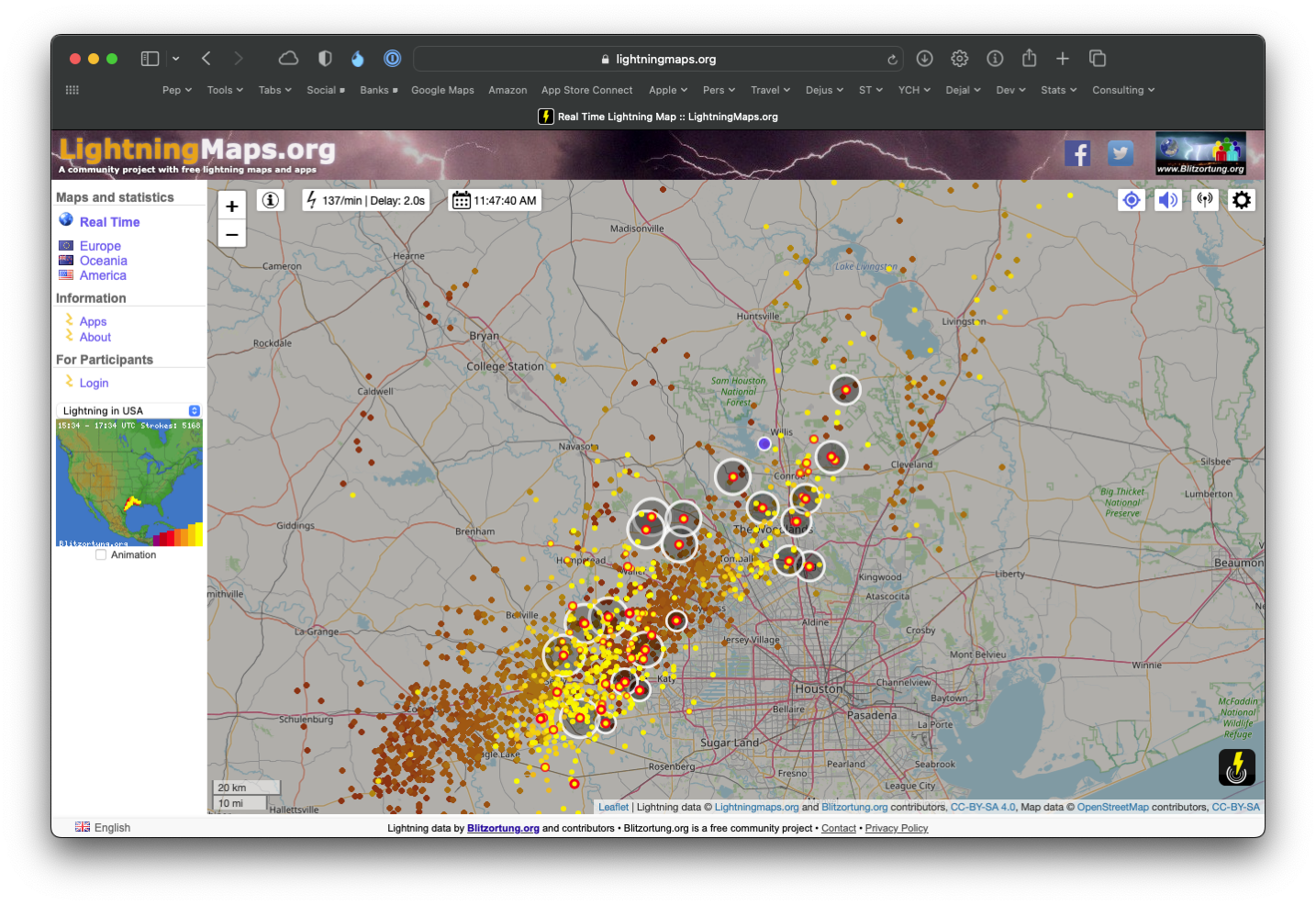Open the Leaflet attribution link
This screenshot has width=1316, height=905.
click(x=614, y=807)
